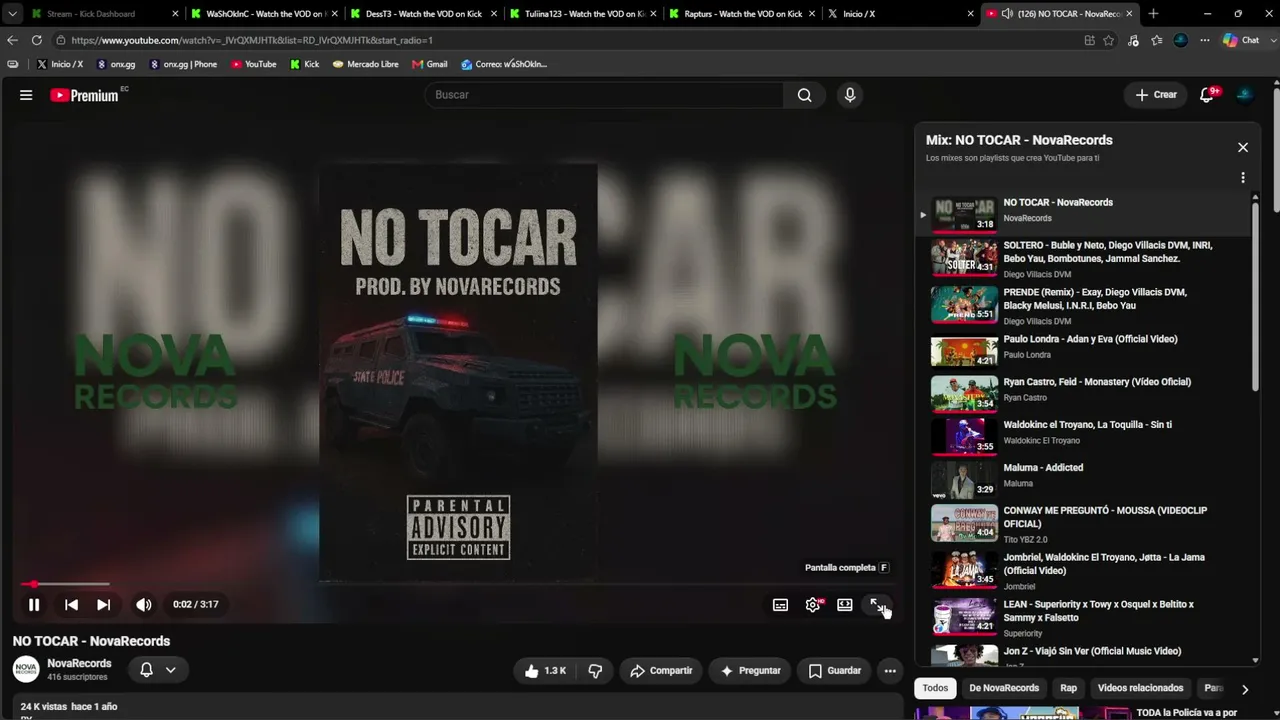Play Paulo Londra - Adan y Eva
The width and height of the screenshot is (1280, 720).
[x=1085, y=351]
